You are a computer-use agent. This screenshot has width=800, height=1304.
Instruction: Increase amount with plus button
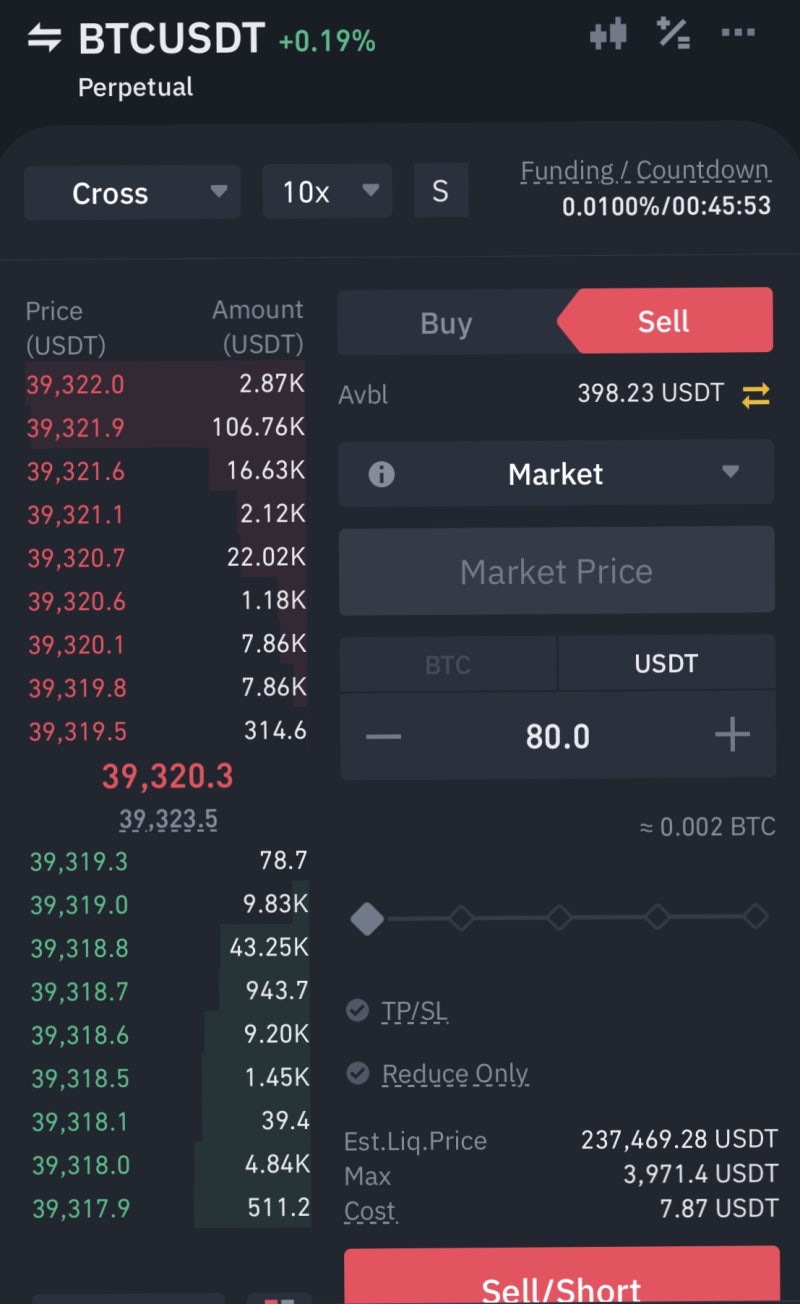pyautogui.click(x=732, y=735)
